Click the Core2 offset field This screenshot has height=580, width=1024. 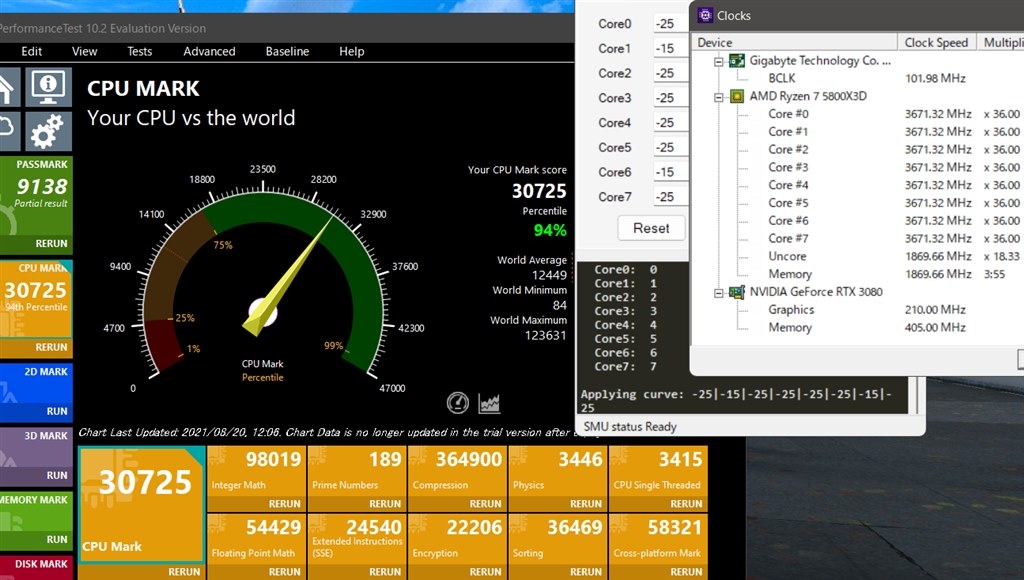click(671, 73)
